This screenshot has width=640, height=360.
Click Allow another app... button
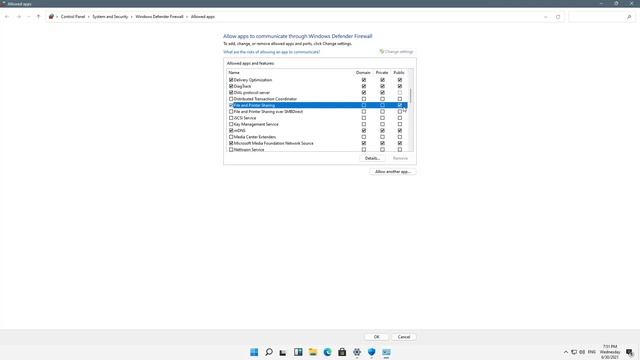click(393, 172)
